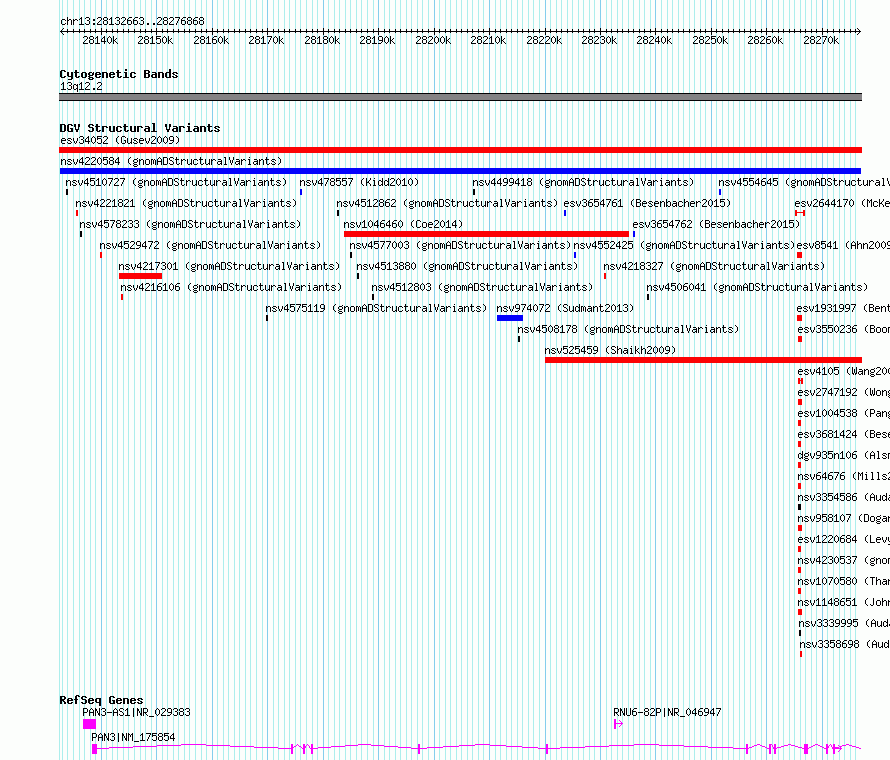Click the Cytogenetic Bands track title

(x=119, y=74)
